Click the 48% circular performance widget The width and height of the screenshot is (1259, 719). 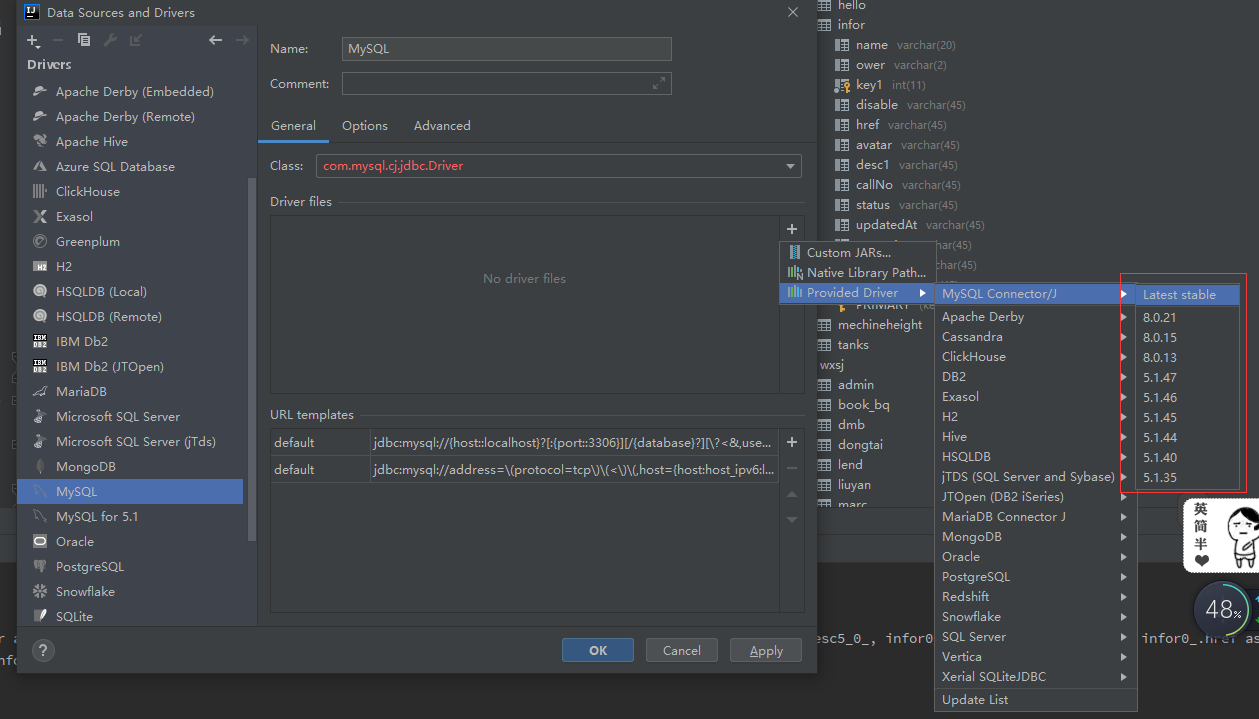click(x=1223, y=609)
